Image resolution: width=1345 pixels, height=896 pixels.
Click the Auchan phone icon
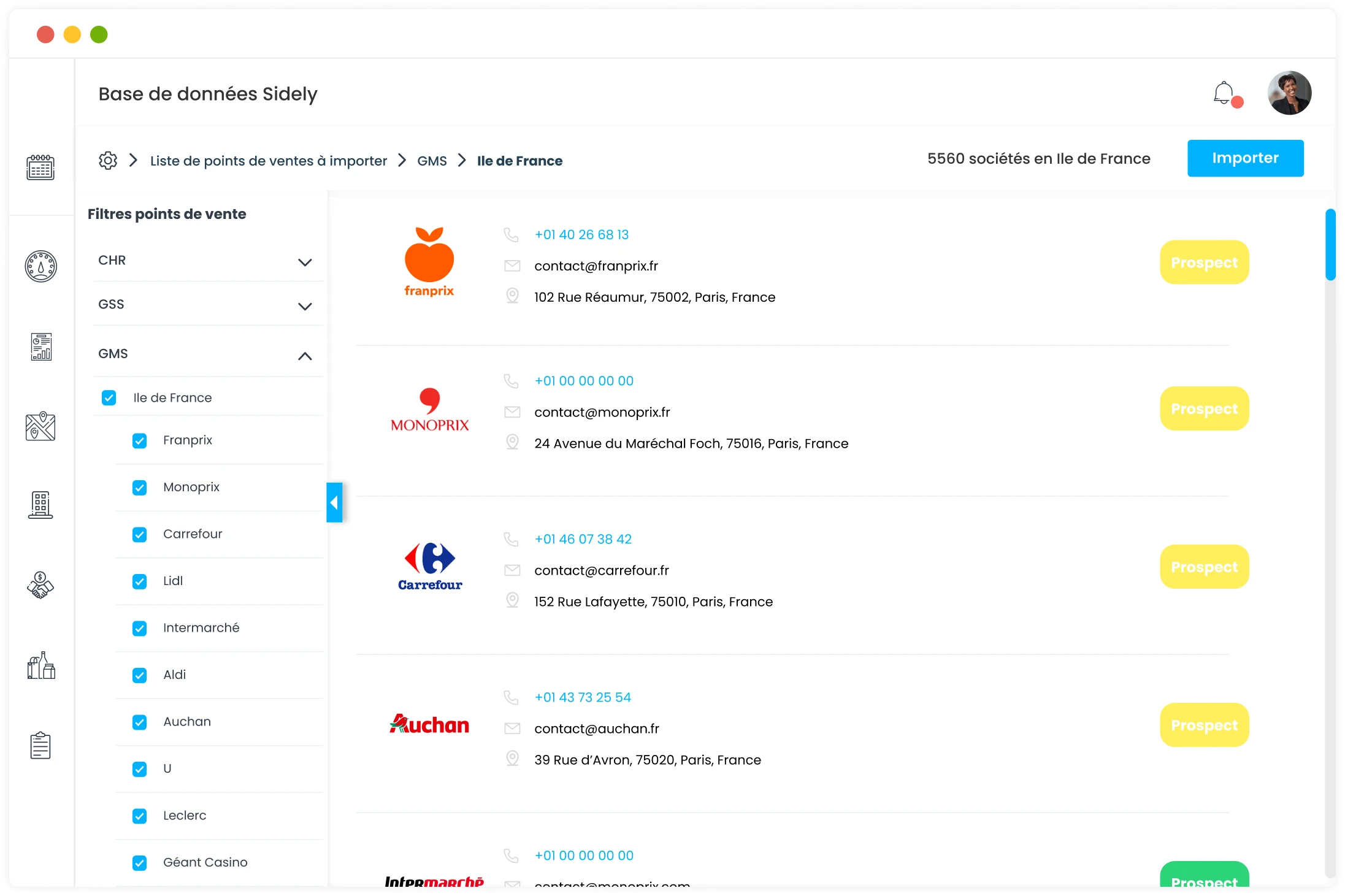point(512,697)
